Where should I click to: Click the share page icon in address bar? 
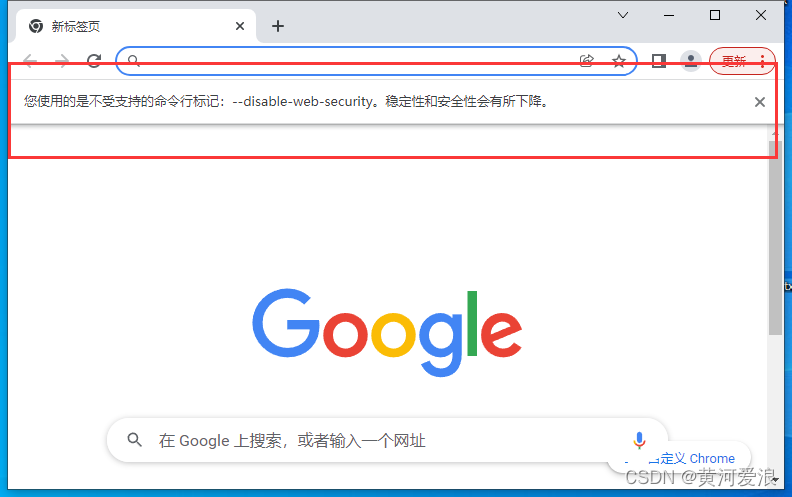click(x=586, y=61)
